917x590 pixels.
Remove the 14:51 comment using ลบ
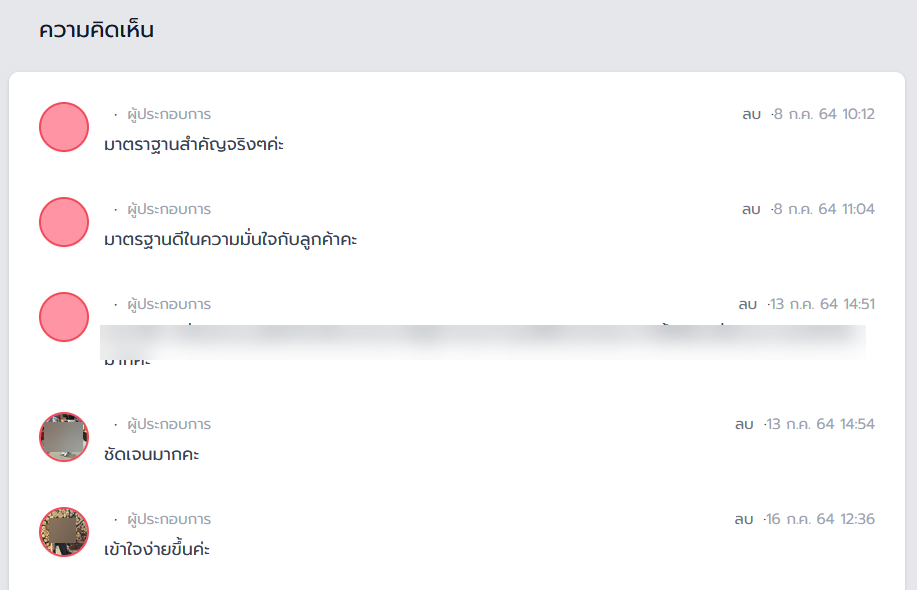747,304
